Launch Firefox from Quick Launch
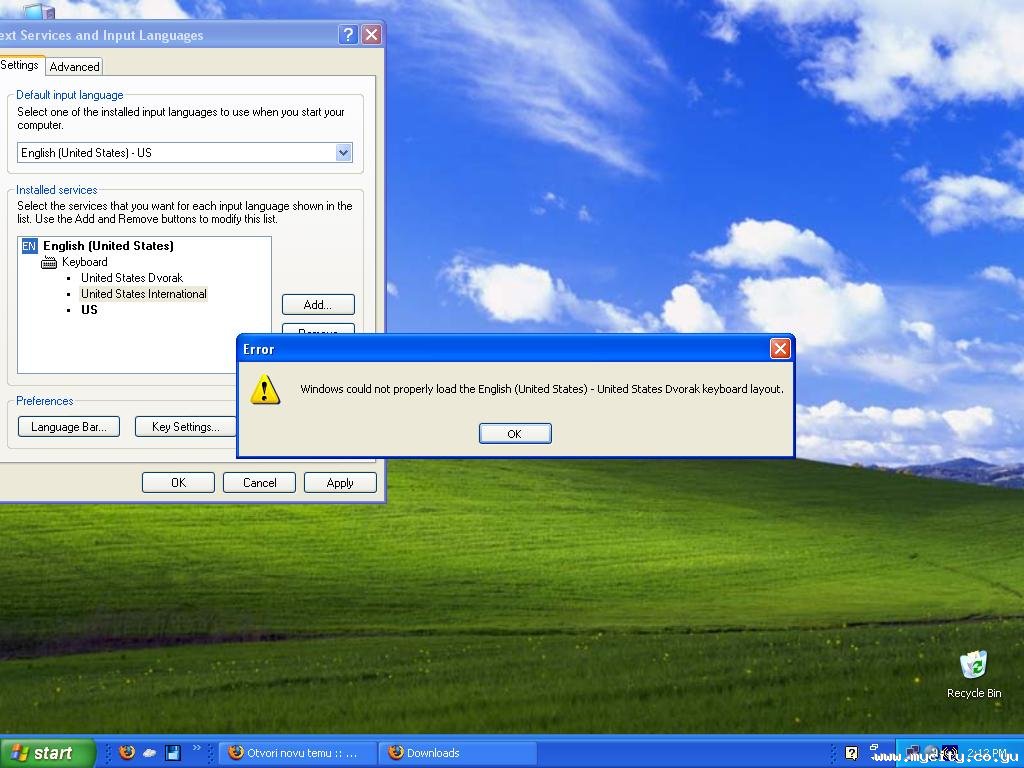This screenshot has height=768, width=1024. (x=127, y=752)
